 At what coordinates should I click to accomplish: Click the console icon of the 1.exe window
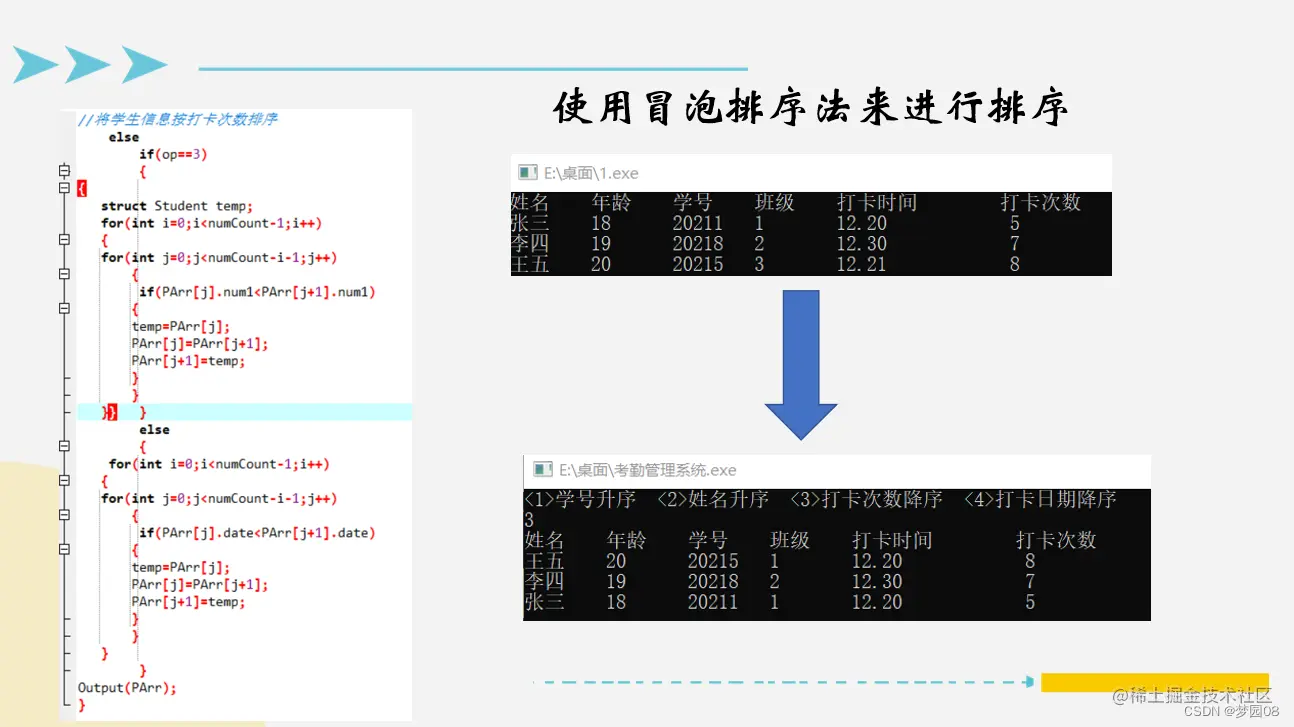527,173
